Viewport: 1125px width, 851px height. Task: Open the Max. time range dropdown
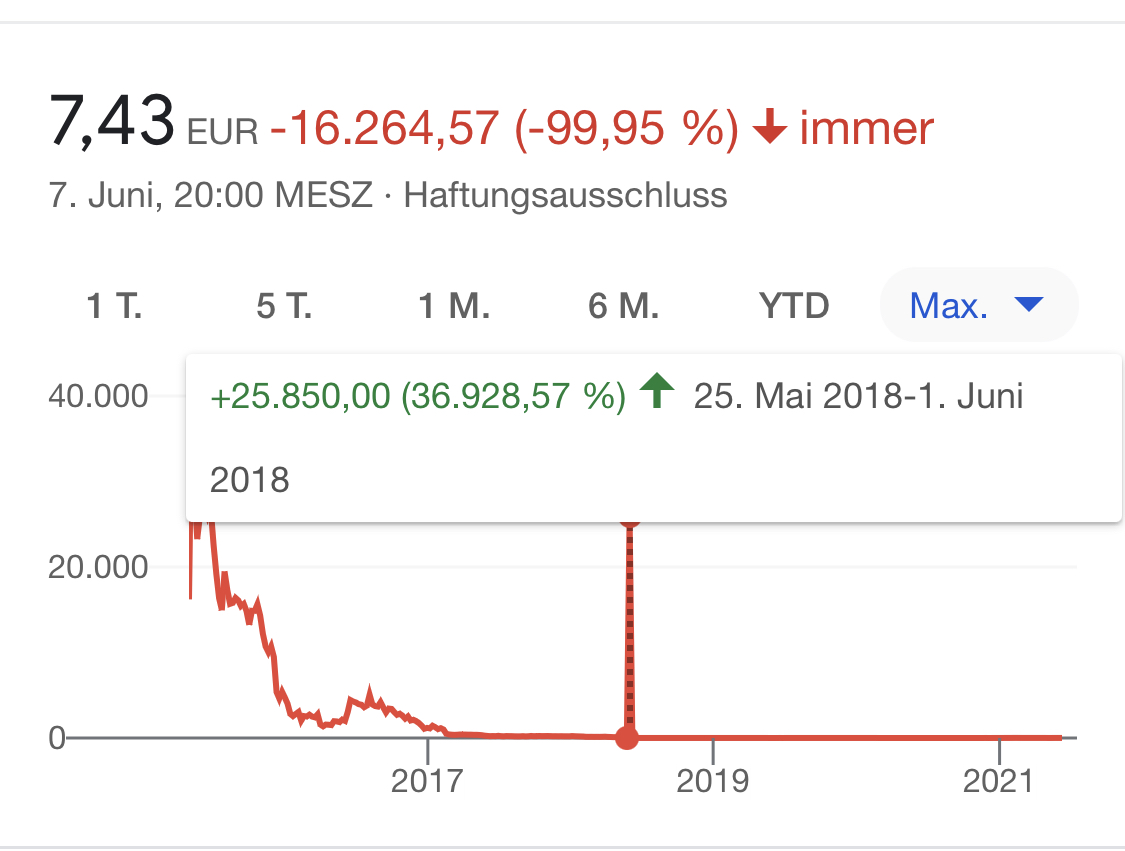coord(960,305)
